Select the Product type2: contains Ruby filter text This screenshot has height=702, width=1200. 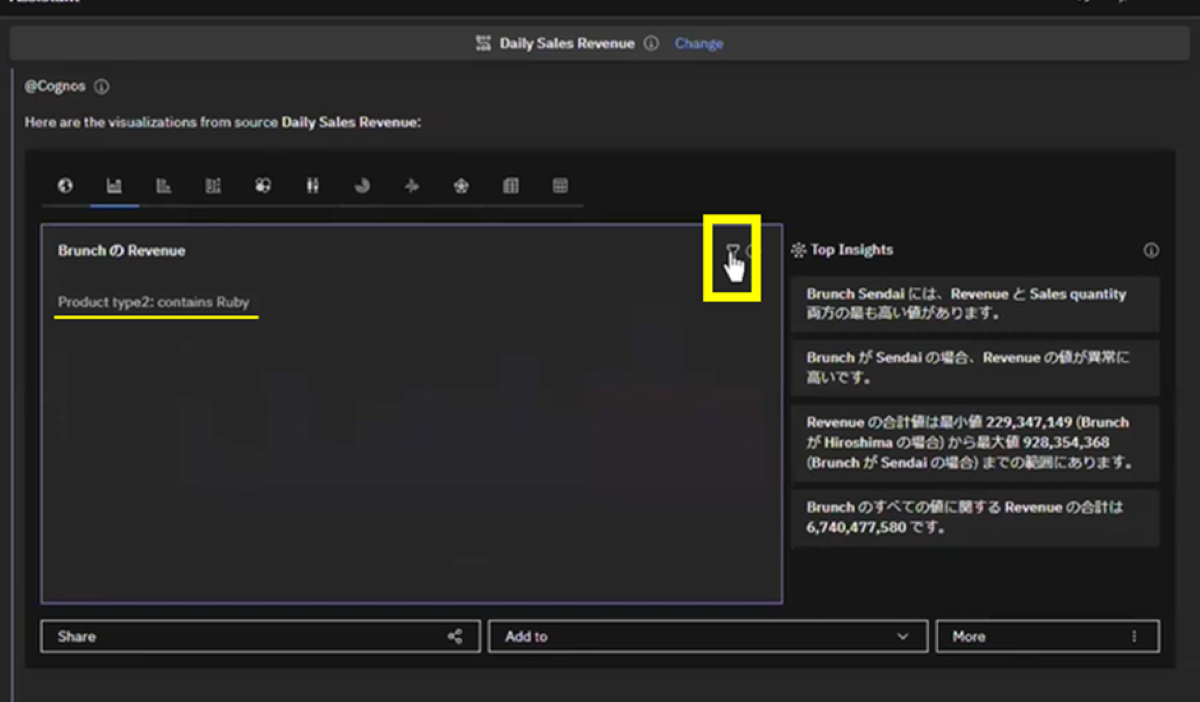click(153, 301)
